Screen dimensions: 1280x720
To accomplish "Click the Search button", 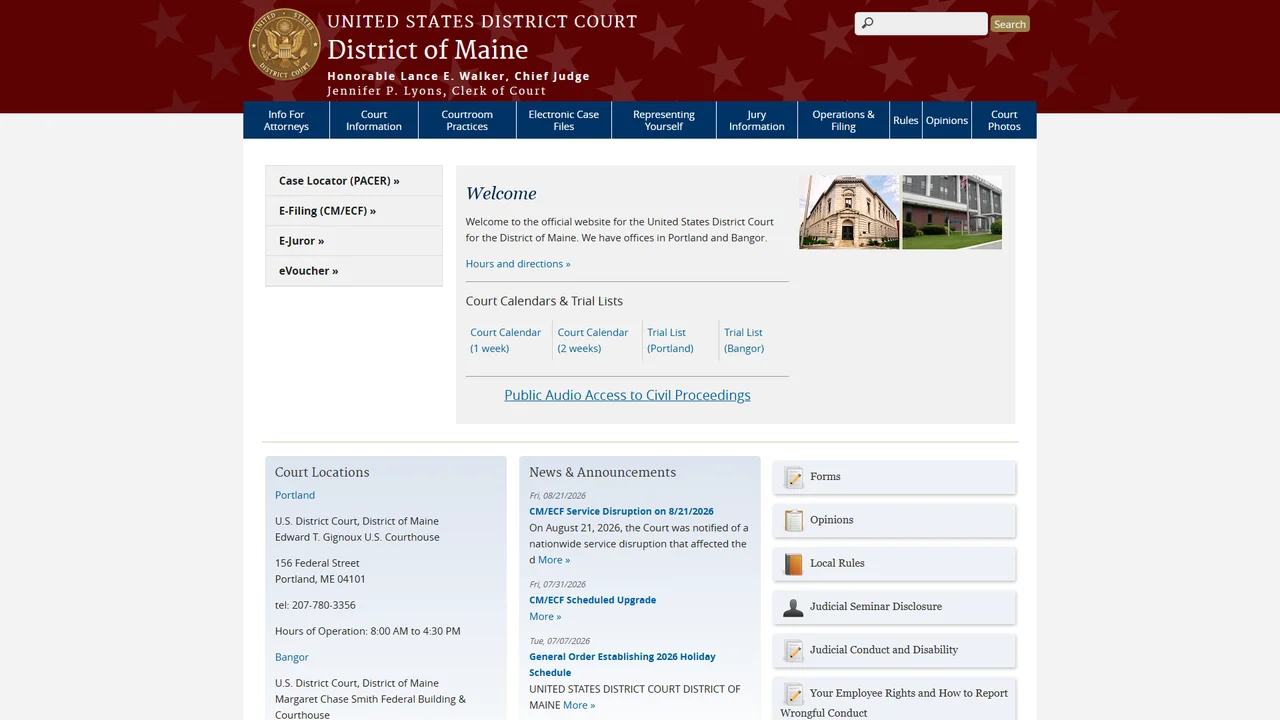I will [x=1010, y=24].
